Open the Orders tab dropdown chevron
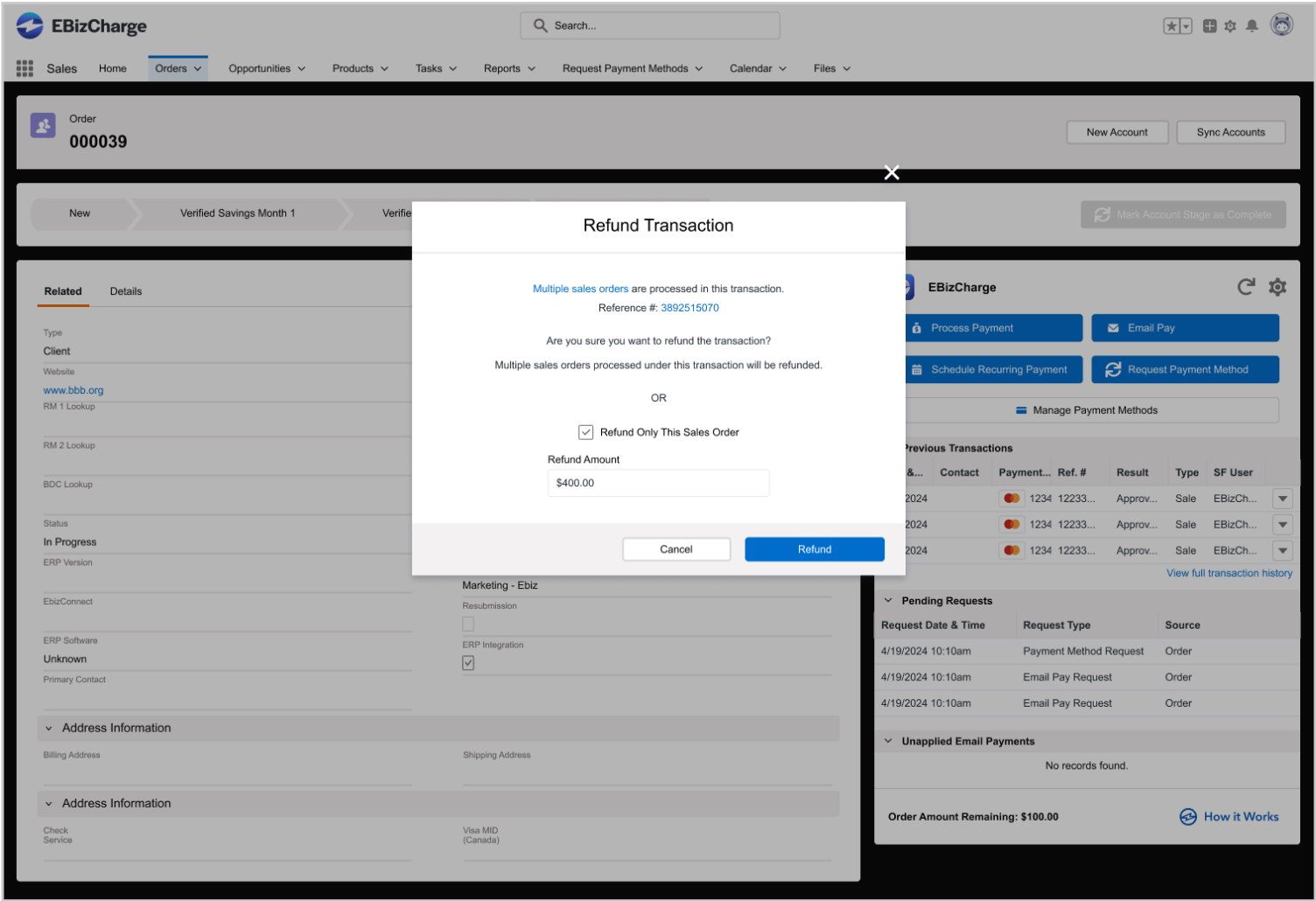Image resolution: width=1316 pixels, height=901 pixels. 198,68
